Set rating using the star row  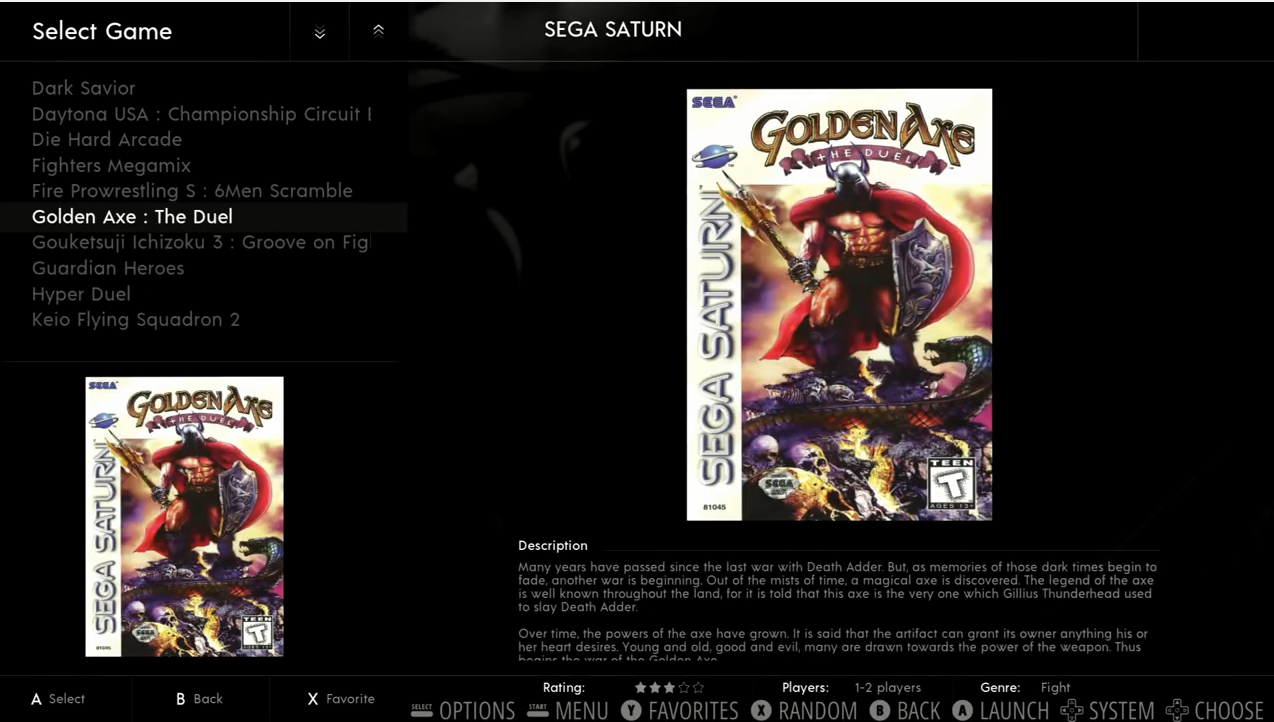[669, 688]
